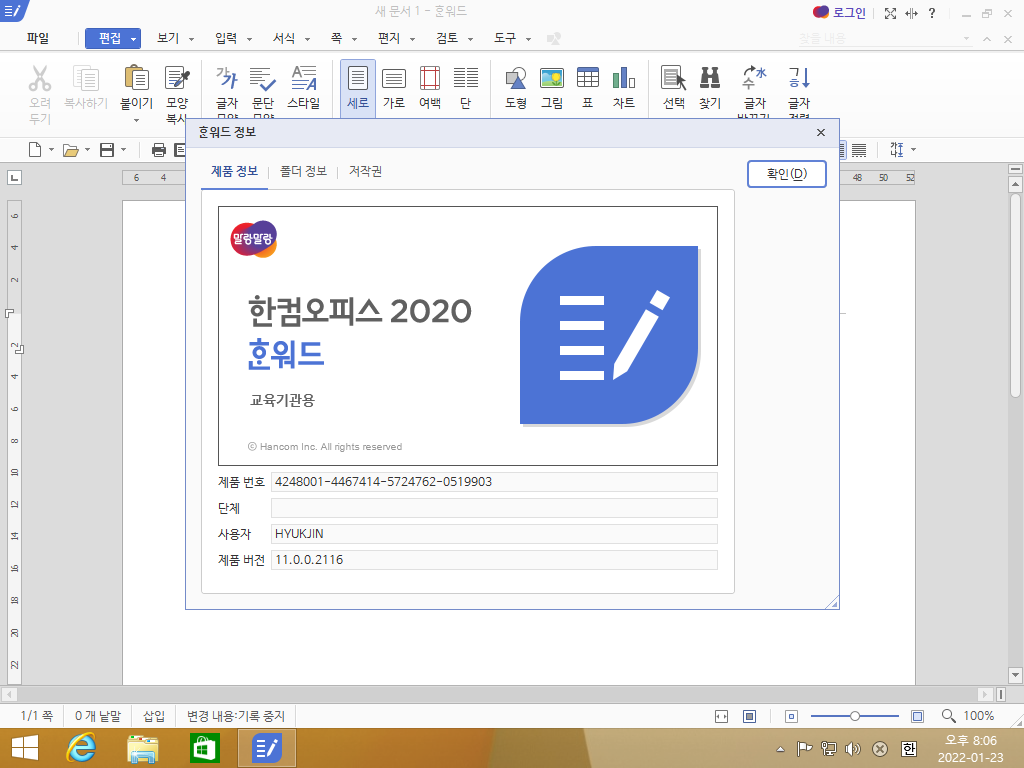1024x768 pixels.
Task: Open 여백 page margins icon
Action: (430, 78)
